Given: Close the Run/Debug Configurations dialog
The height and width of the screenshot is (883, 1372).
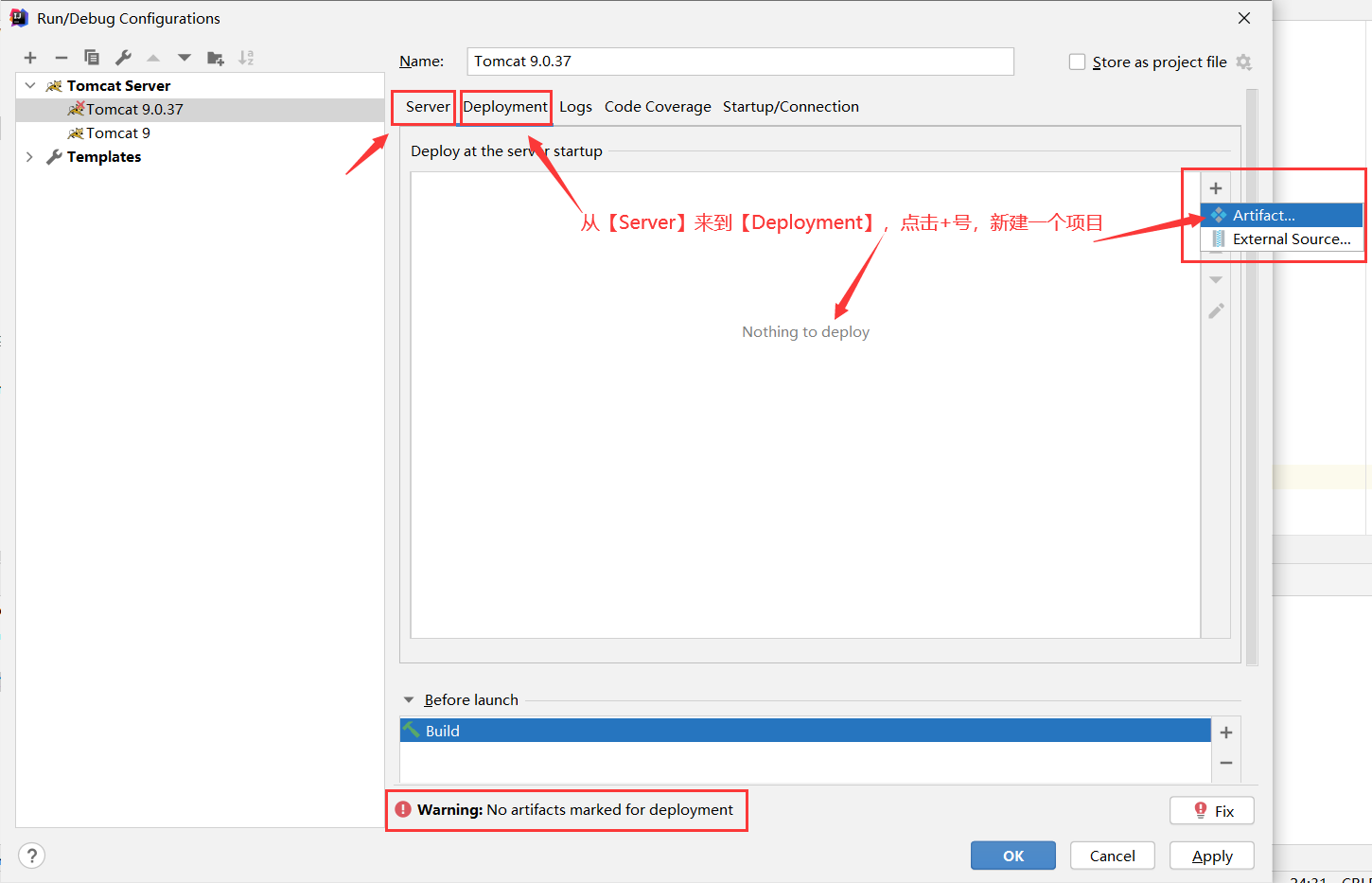Looking at the screenshot, I should pyautogui.click(x=1244, y=18).
